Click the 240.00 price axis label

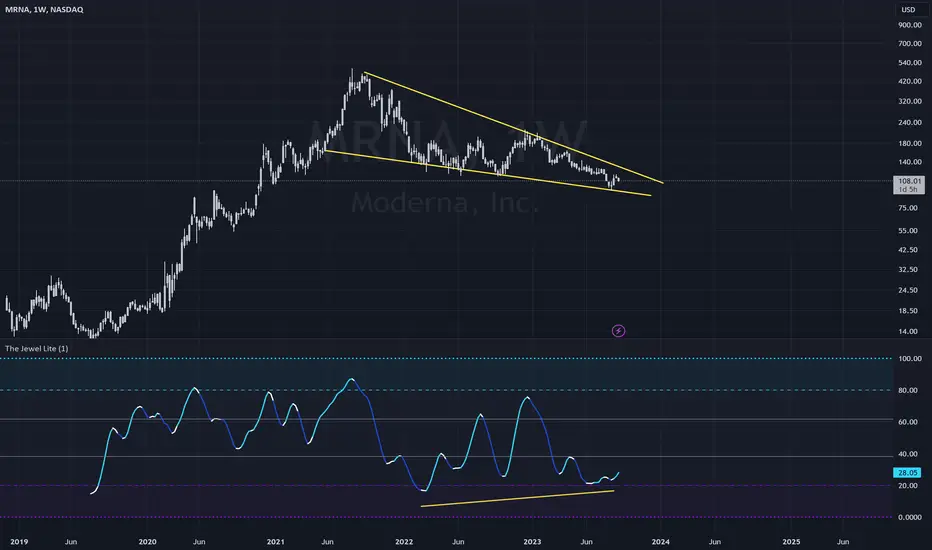click(910, 123)
